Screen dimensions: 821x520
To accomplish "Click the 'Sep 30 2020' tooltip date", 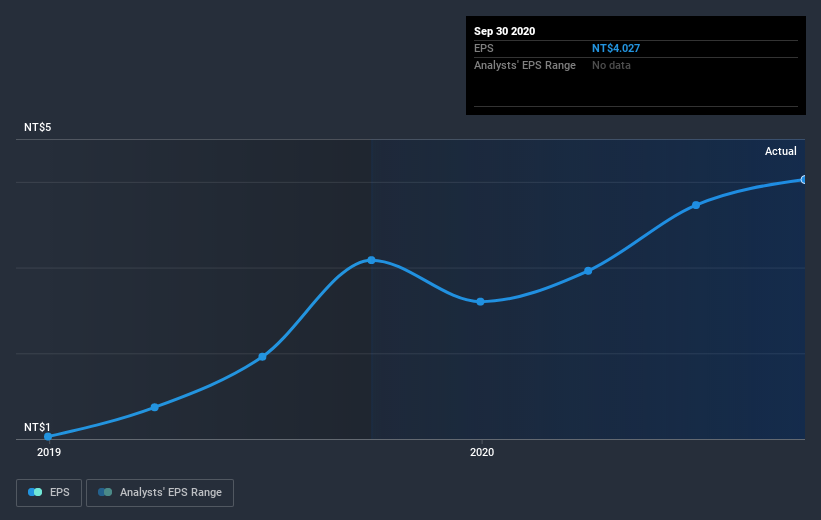I will pos(504,31).
